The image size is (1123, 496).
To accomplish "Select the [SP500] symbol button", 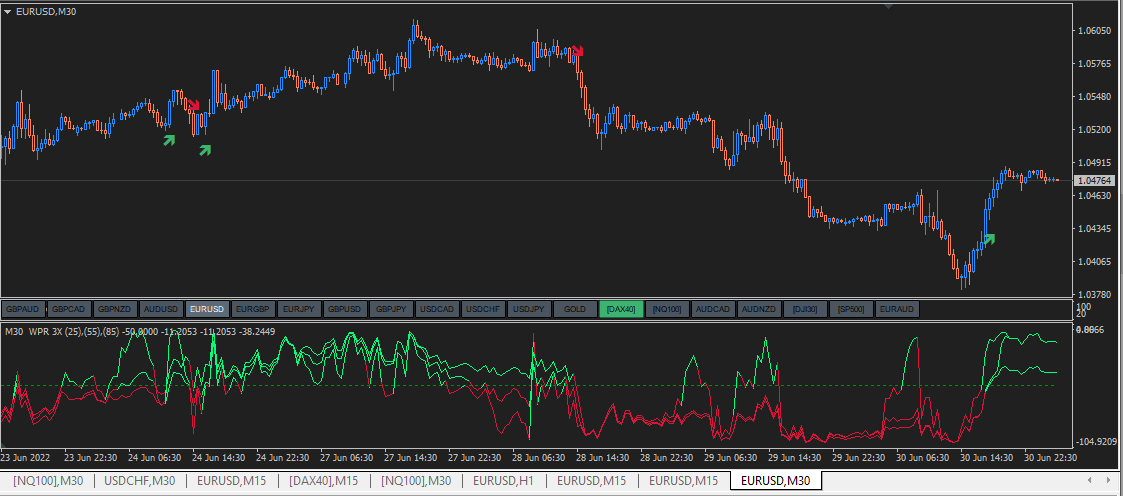I will 851,309.
